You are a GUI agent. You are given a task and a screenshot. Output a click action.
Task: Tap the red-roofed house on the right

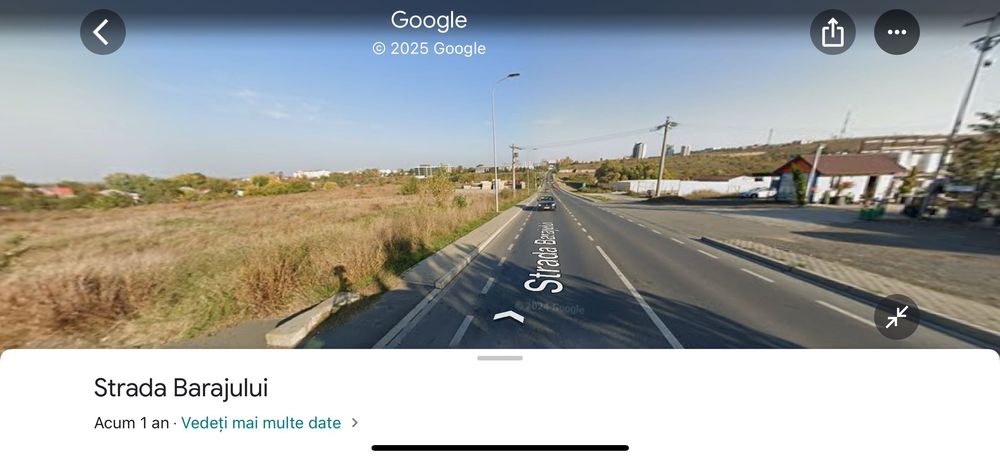click(839, 176)
